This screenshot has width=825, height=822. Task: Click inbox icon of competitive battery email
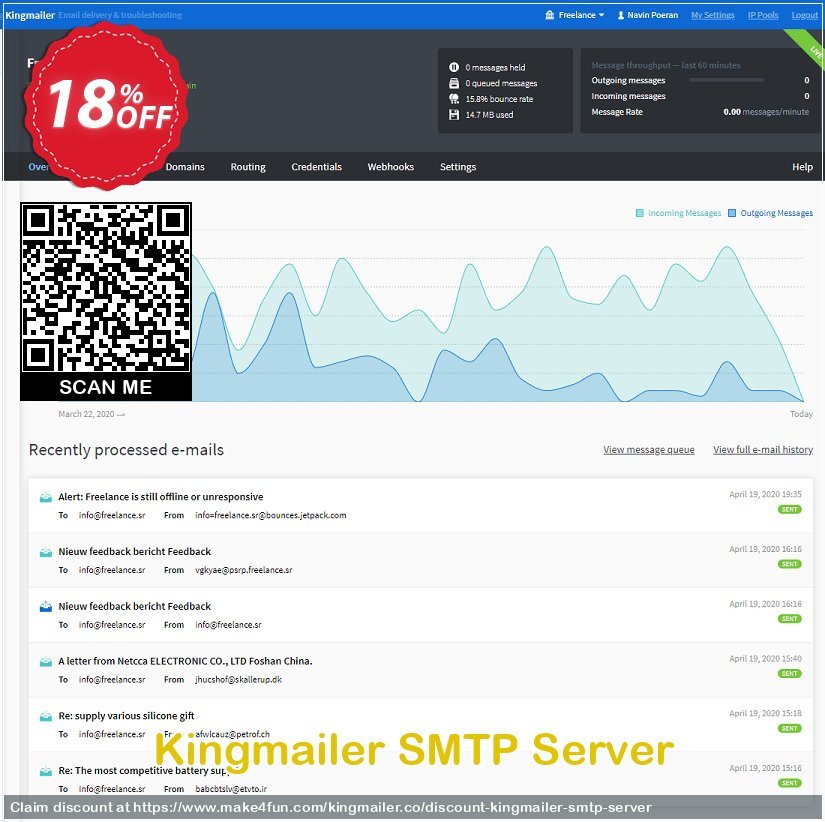(46, 771)
